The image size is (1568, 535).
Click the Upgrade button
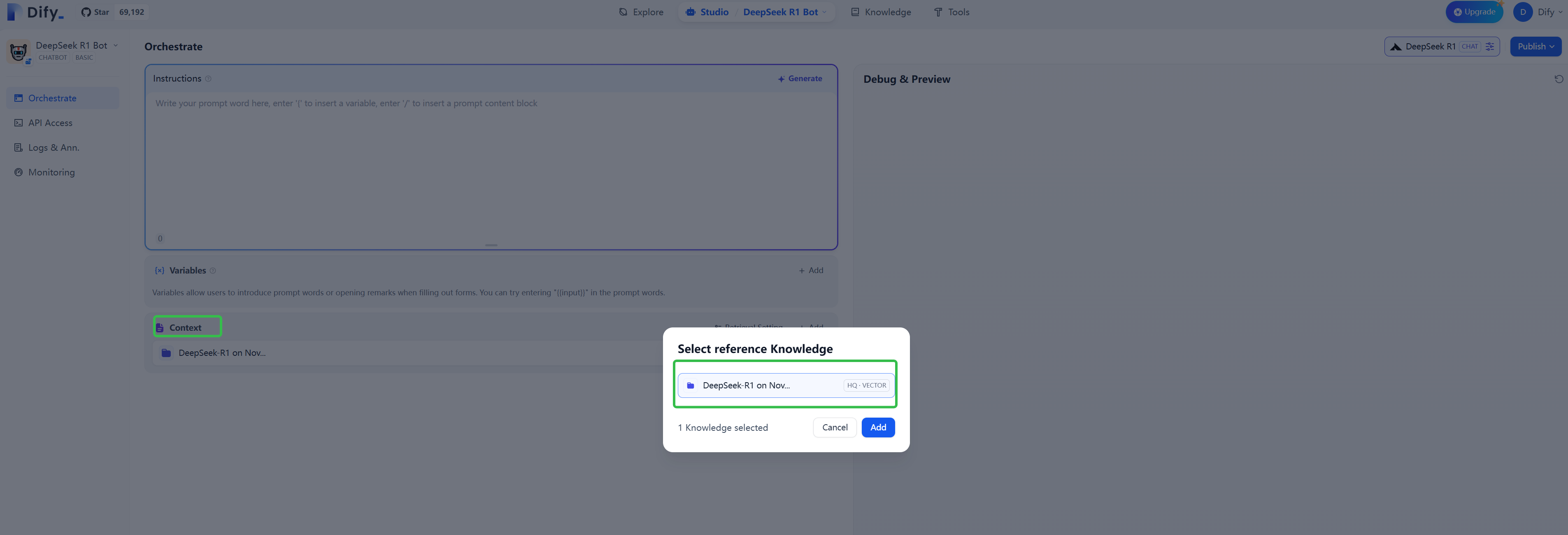click(x=1474, y=12)
